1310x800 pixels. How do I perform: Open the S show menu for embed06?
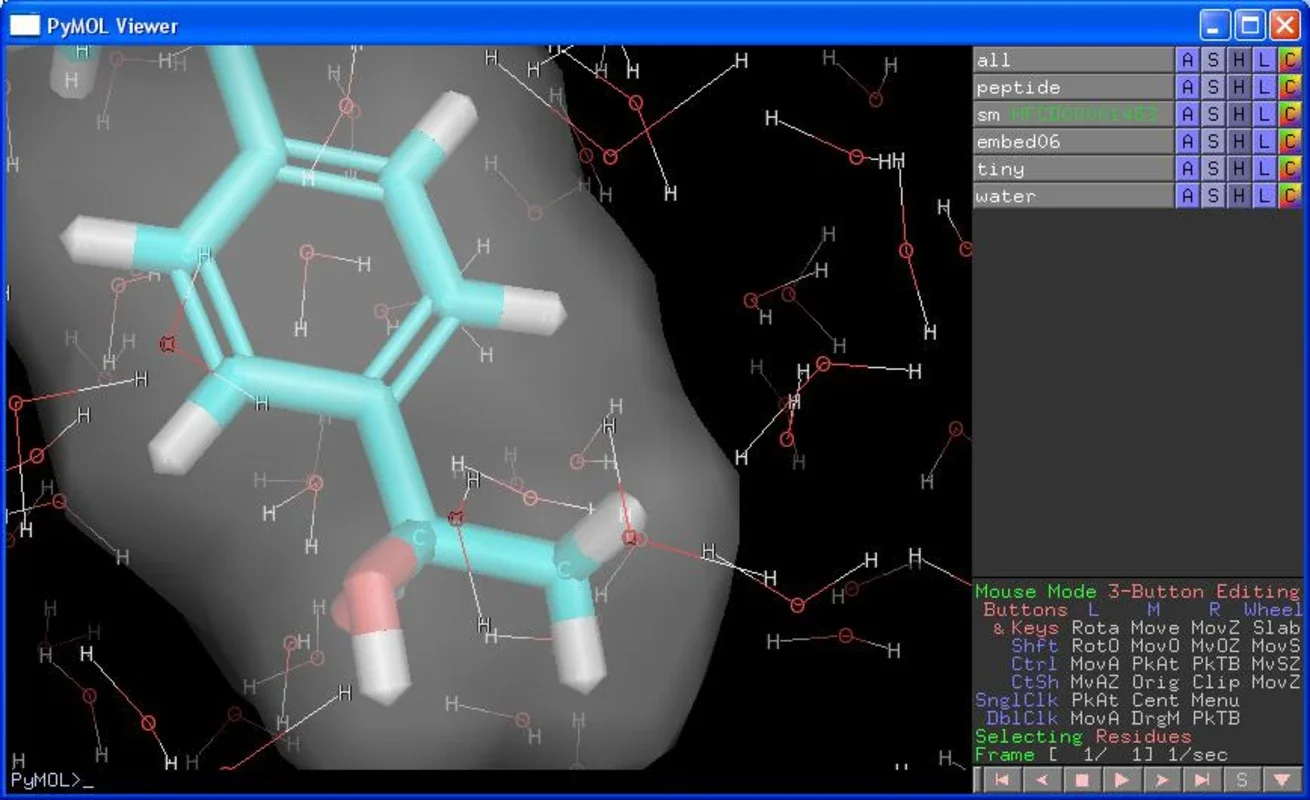point(1213,141)
